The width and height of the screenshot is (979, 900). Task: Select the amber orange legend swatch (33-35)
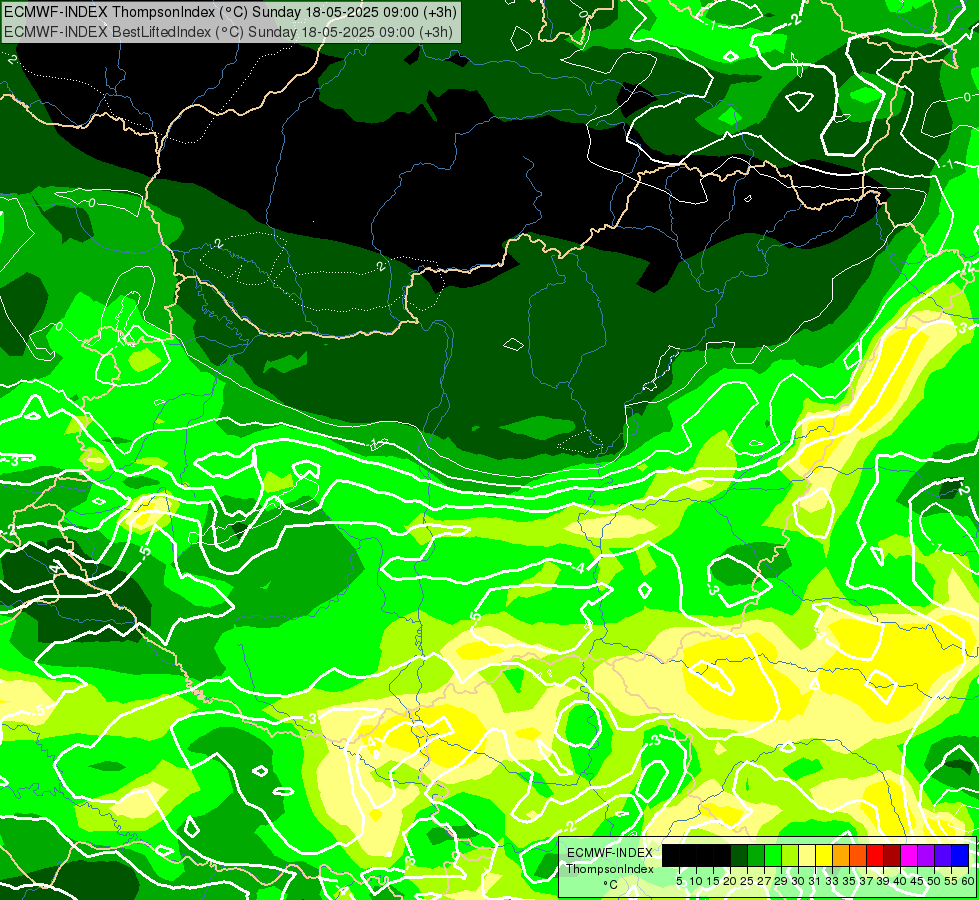click(842, 855)
